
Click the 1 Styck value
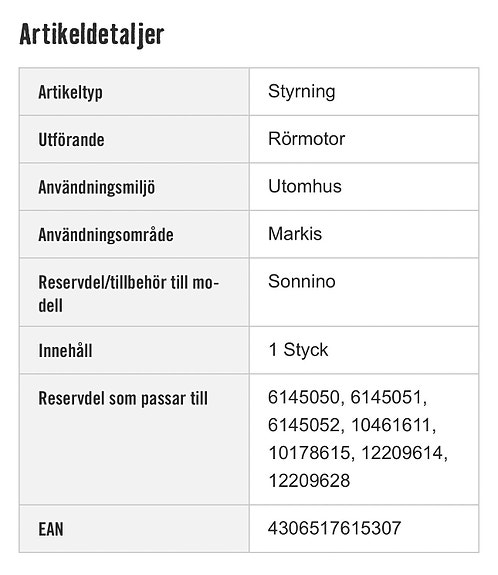298,350
